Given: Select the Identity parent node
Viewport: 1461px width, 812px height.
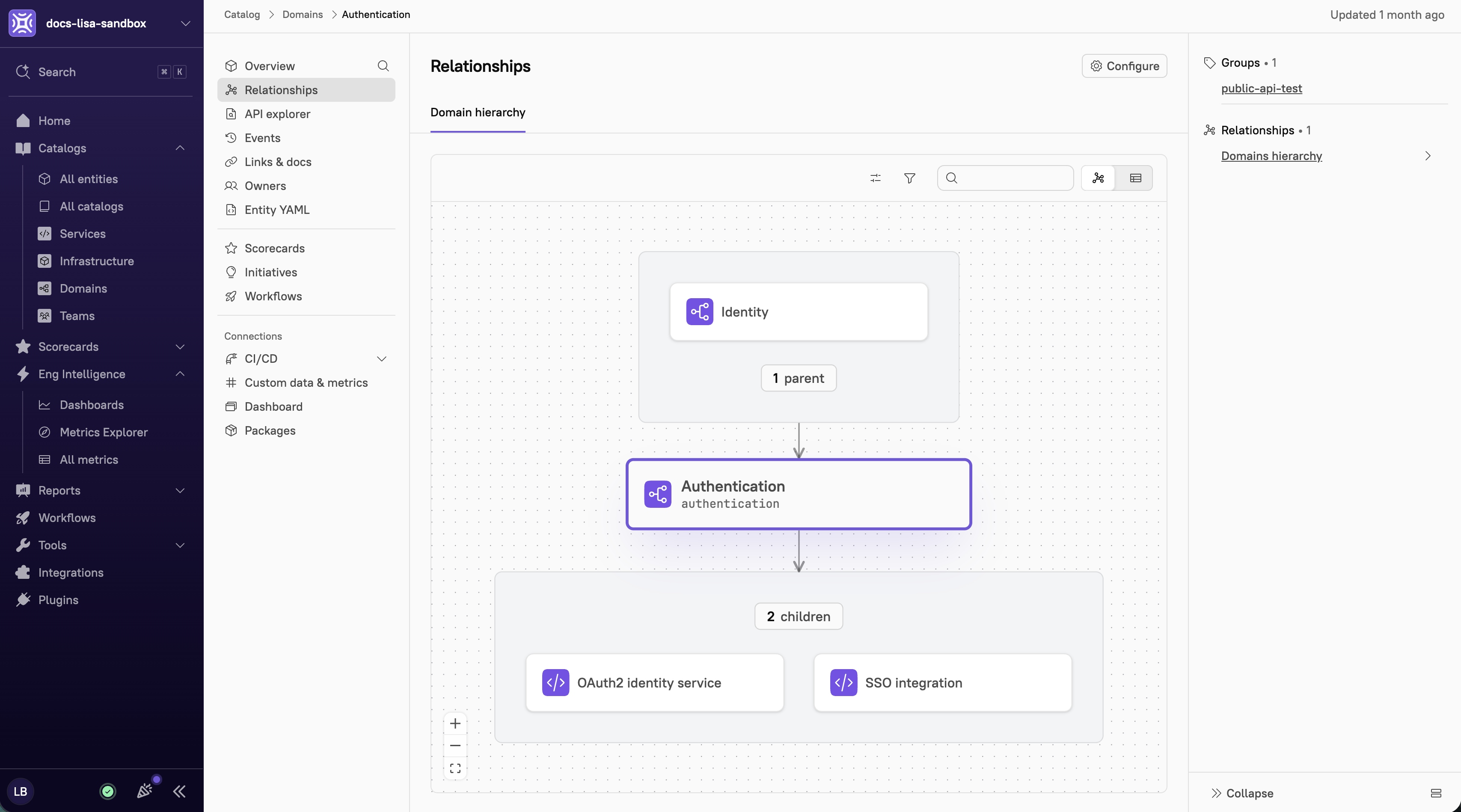Looking at the screenshot, I should 799,312.
